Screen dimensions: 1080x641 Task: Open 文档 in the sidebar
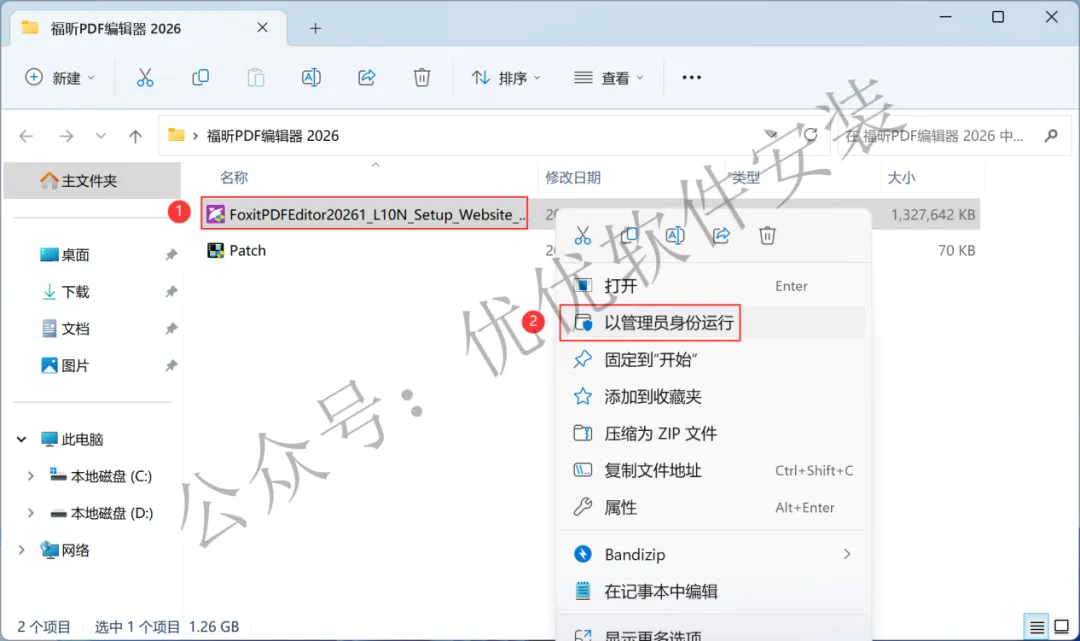[x=75, y=328]
